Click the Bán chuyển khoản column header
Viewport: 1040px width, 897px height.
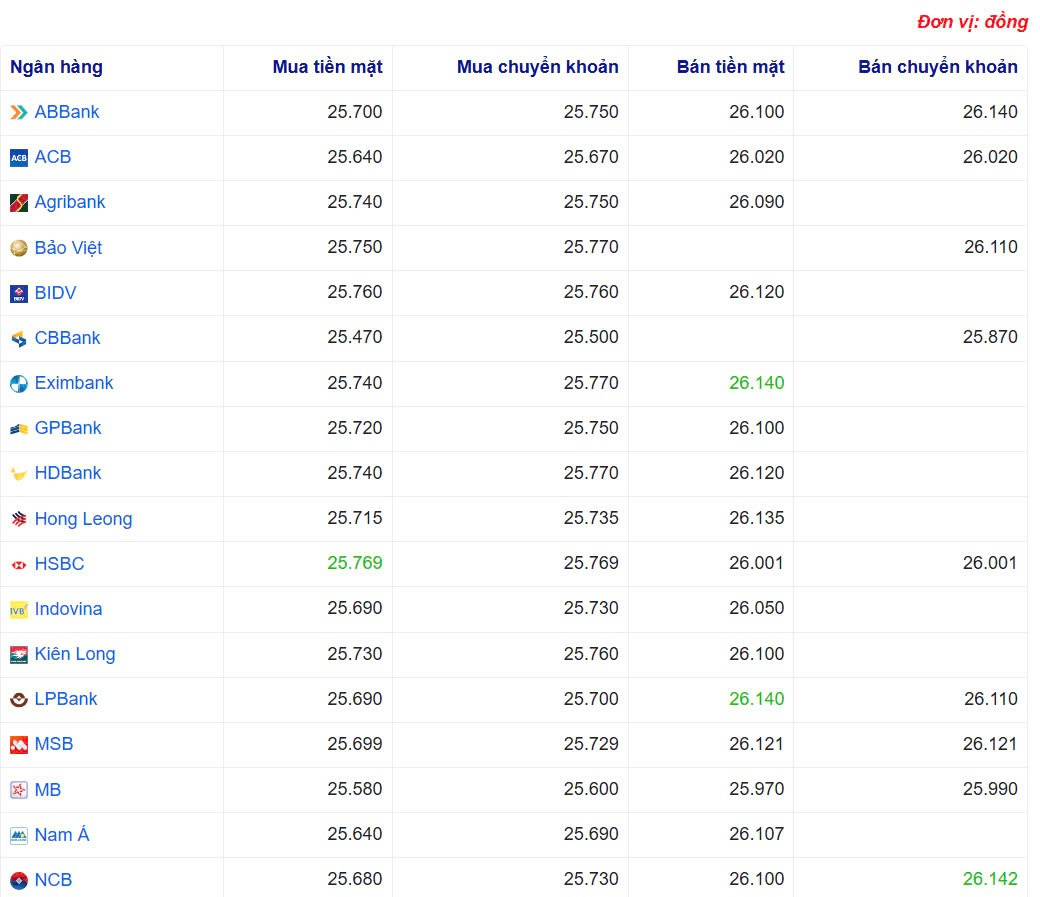(937, 67)
